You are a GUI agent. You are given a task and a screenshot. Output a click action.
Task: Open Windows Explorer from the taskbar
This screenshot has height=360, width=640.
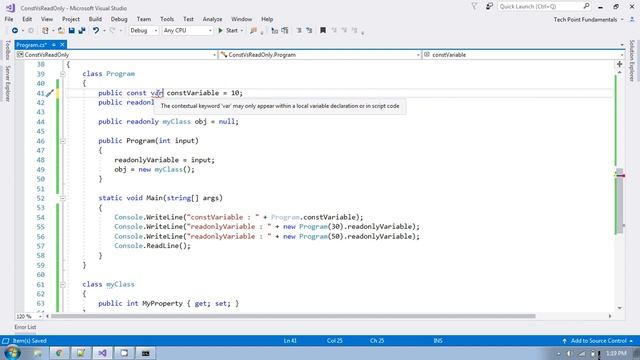pyautogui.click(x=38, y=353)
